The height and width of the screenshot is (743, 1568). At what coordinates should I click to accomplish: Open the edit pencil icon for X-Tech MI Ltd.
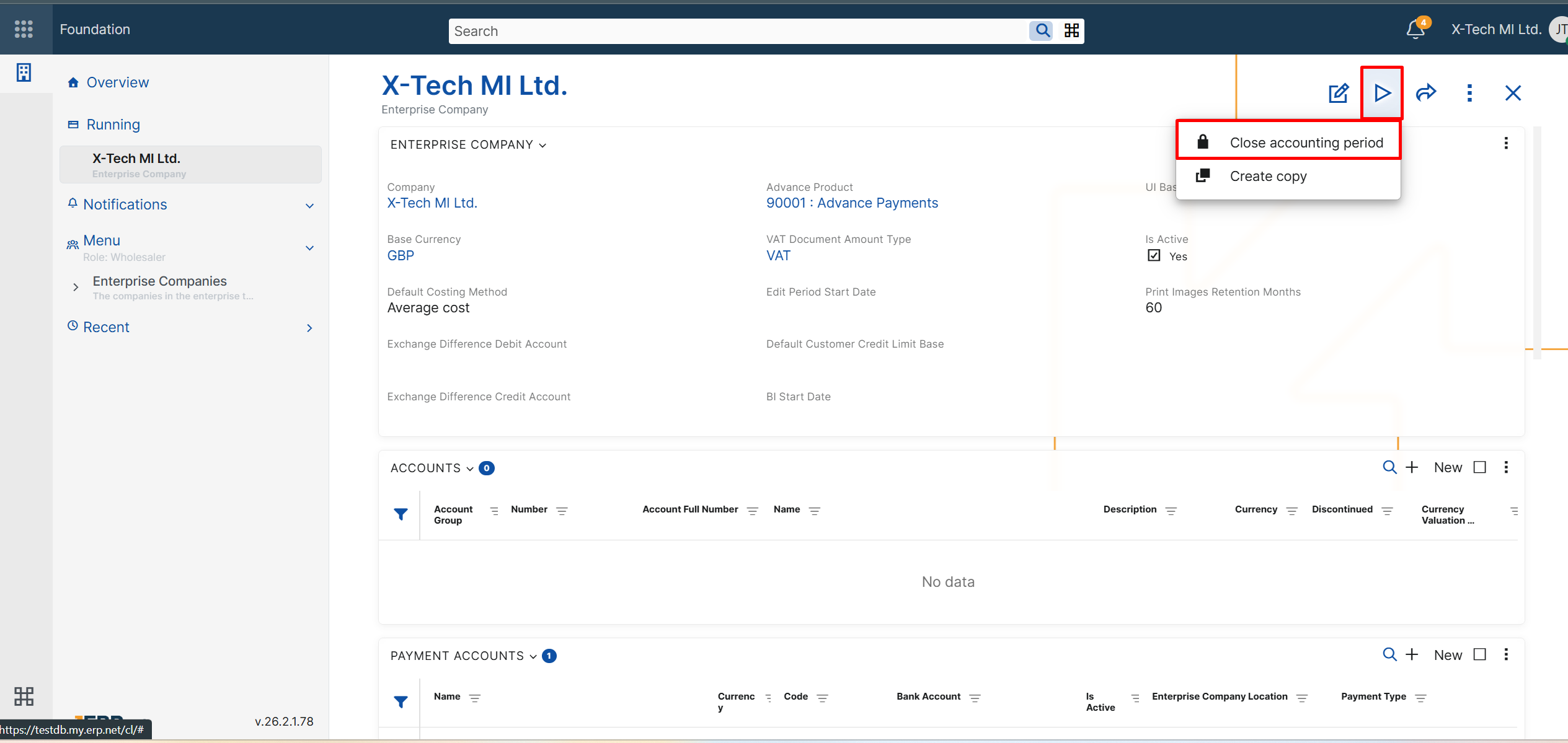tap(1338, 93)
